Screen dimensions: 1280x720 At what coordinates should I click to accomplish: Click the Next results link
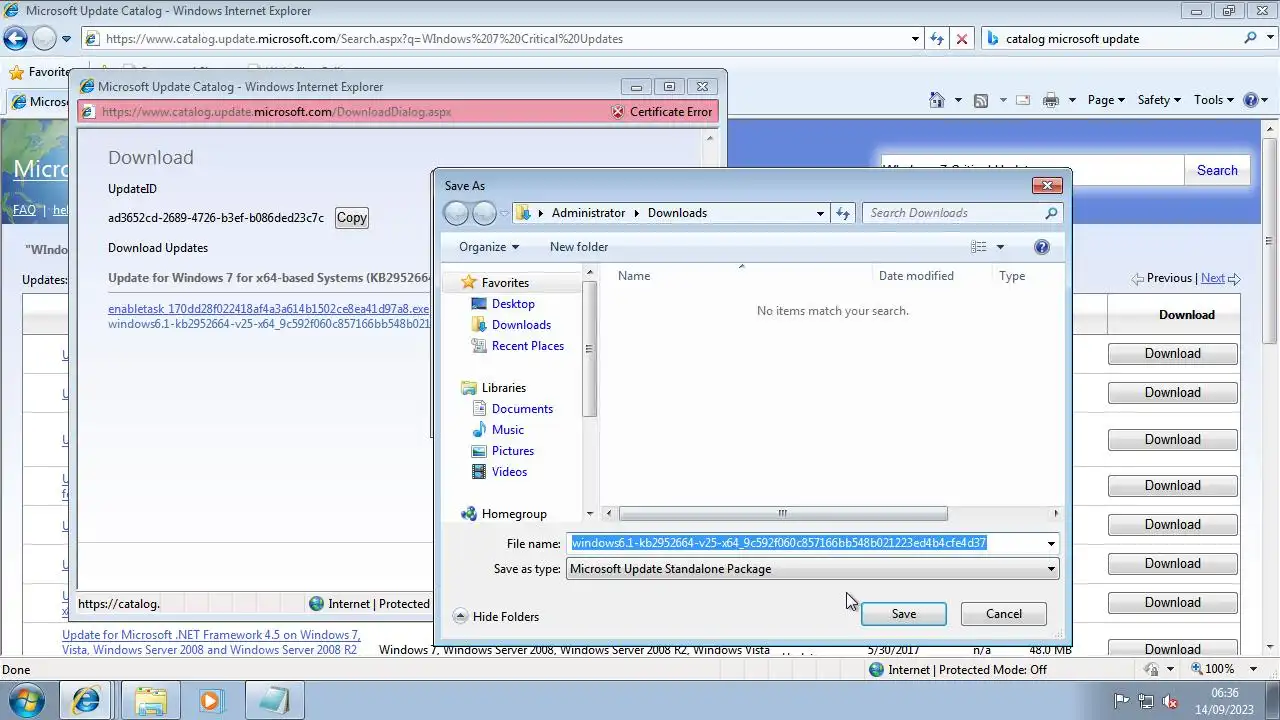tap(1212, 278)
